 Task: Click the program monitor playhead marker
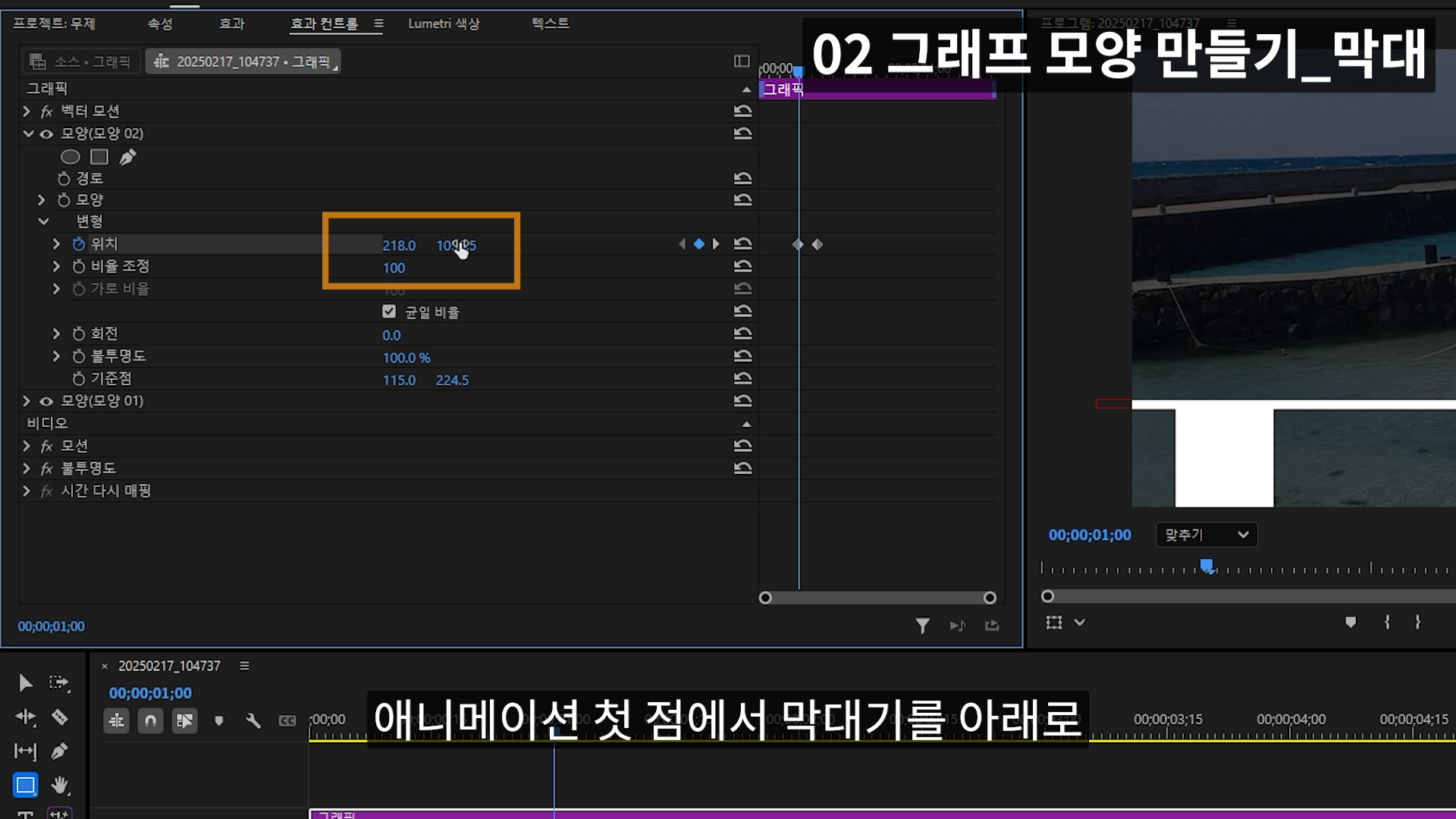point(1207,566)
